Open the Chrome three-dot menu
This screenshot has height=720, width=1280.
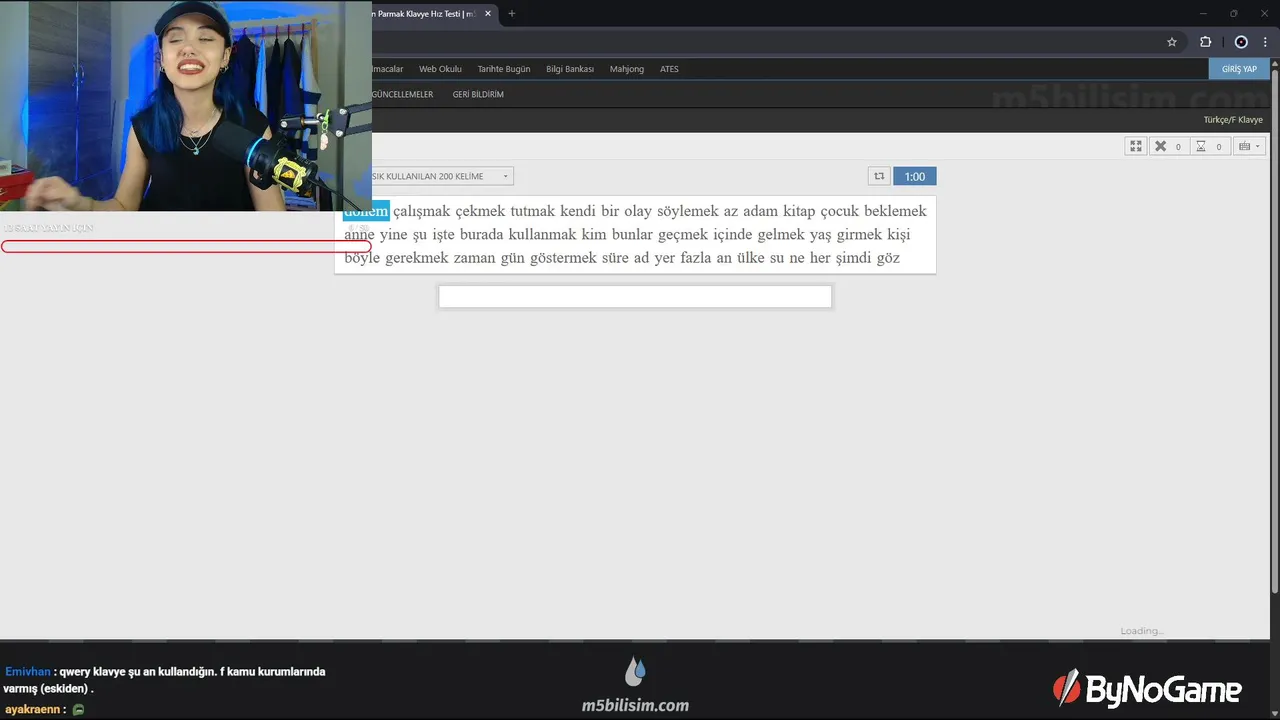(1265, 42)
